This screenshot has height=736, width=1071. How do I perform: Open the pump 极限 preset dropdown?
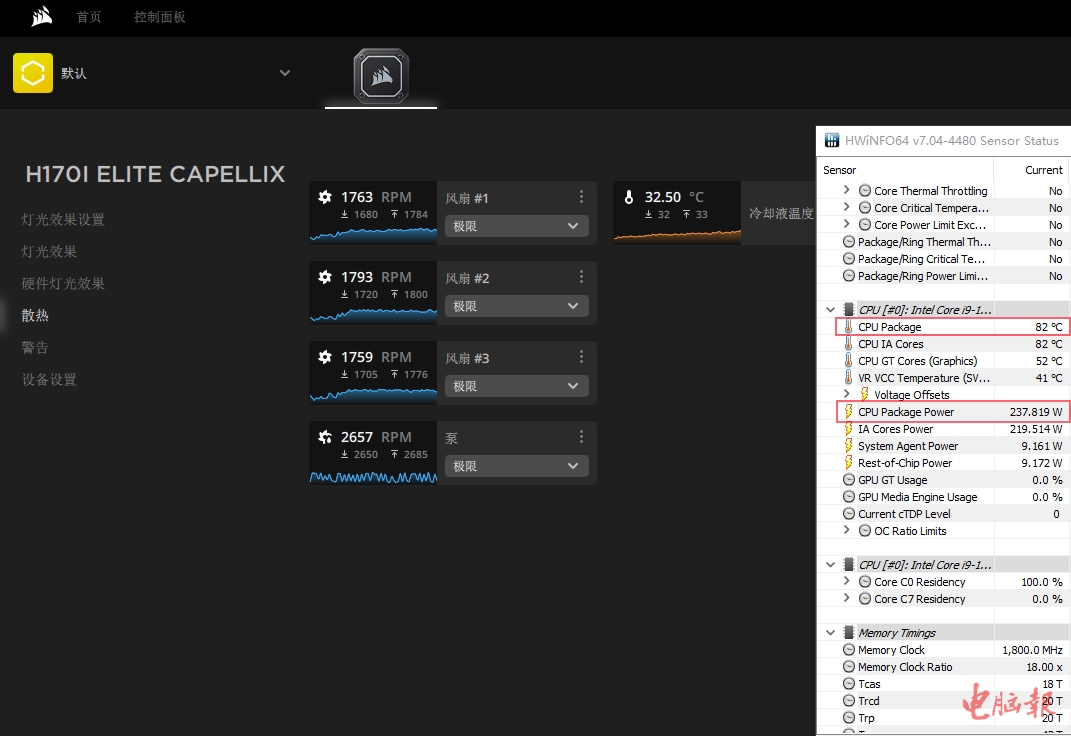tap(516, 467)
